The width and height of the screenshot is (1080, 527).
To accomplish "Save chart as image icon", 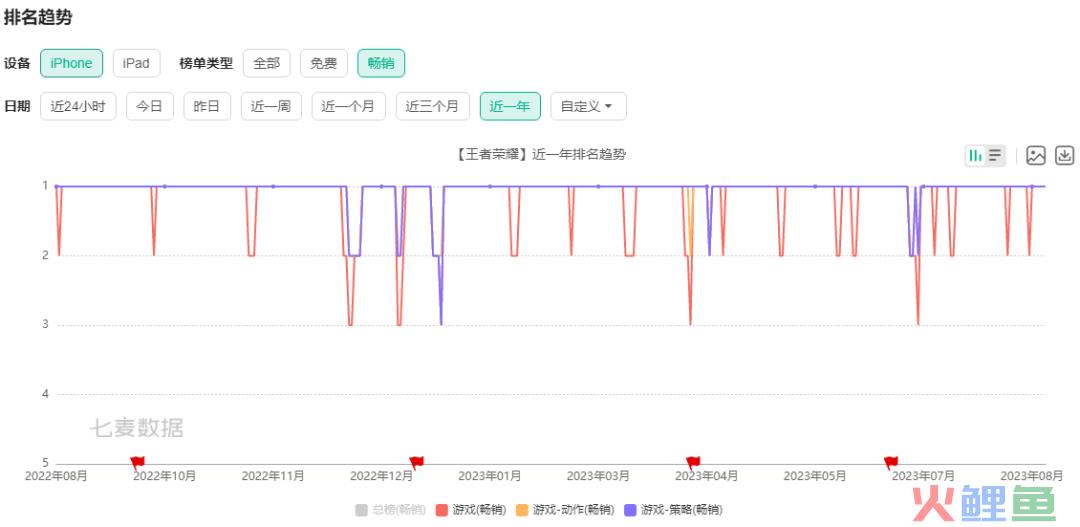I will (x=1036, y=156).
